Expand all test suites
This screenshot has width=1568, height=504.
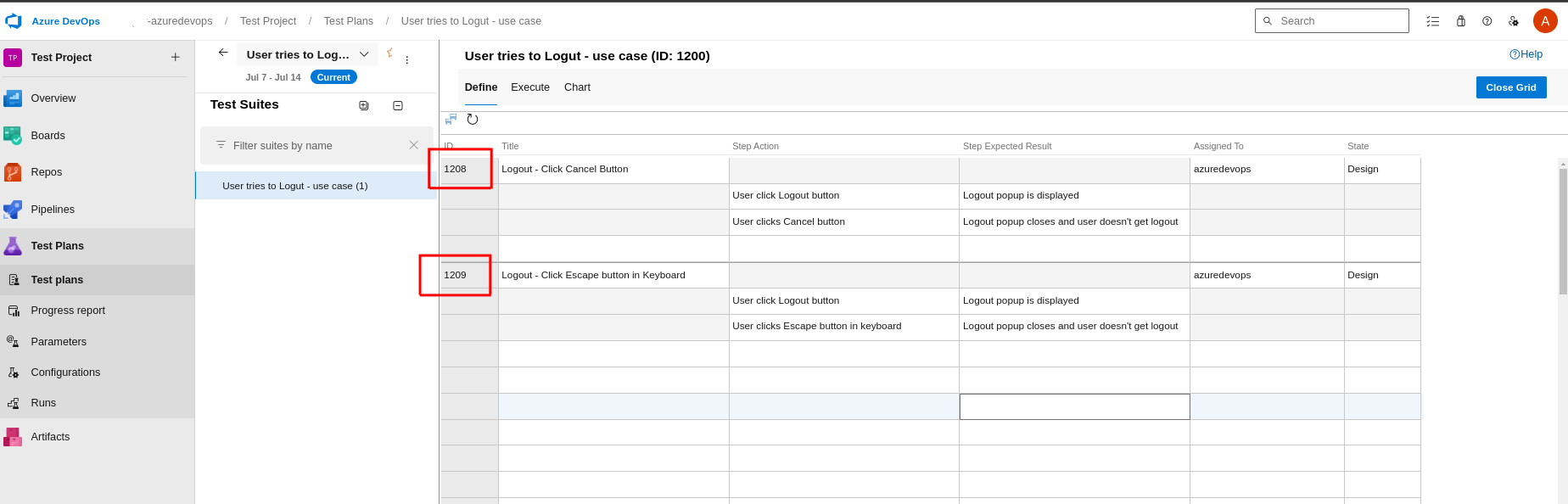tap(364, 105)
